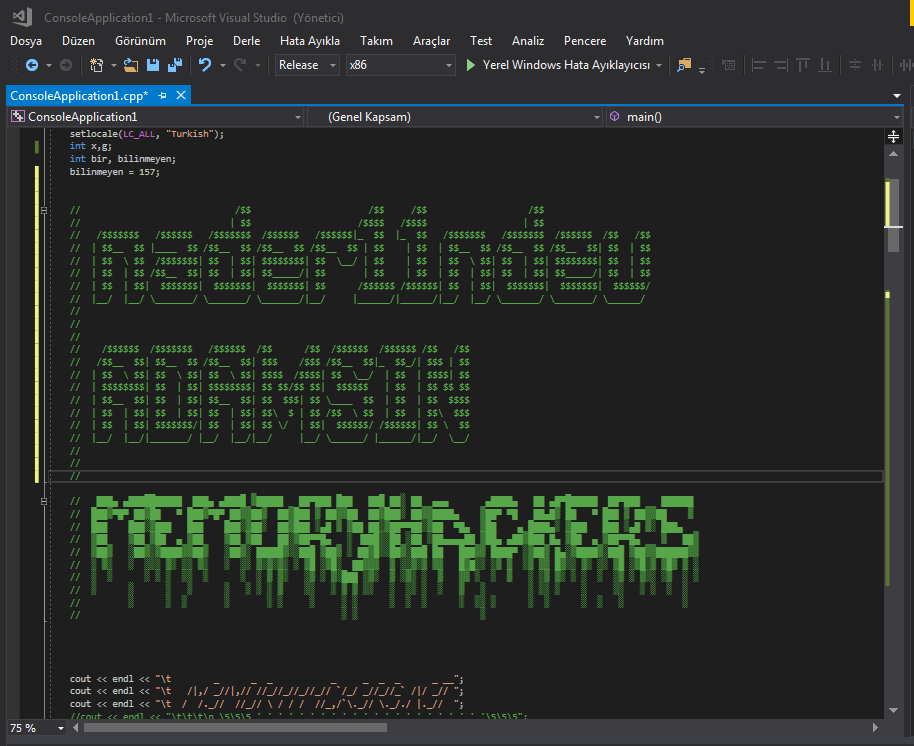Click the horizontal scrollbar left arrow
914x746 pixels.
coord(76,727)
